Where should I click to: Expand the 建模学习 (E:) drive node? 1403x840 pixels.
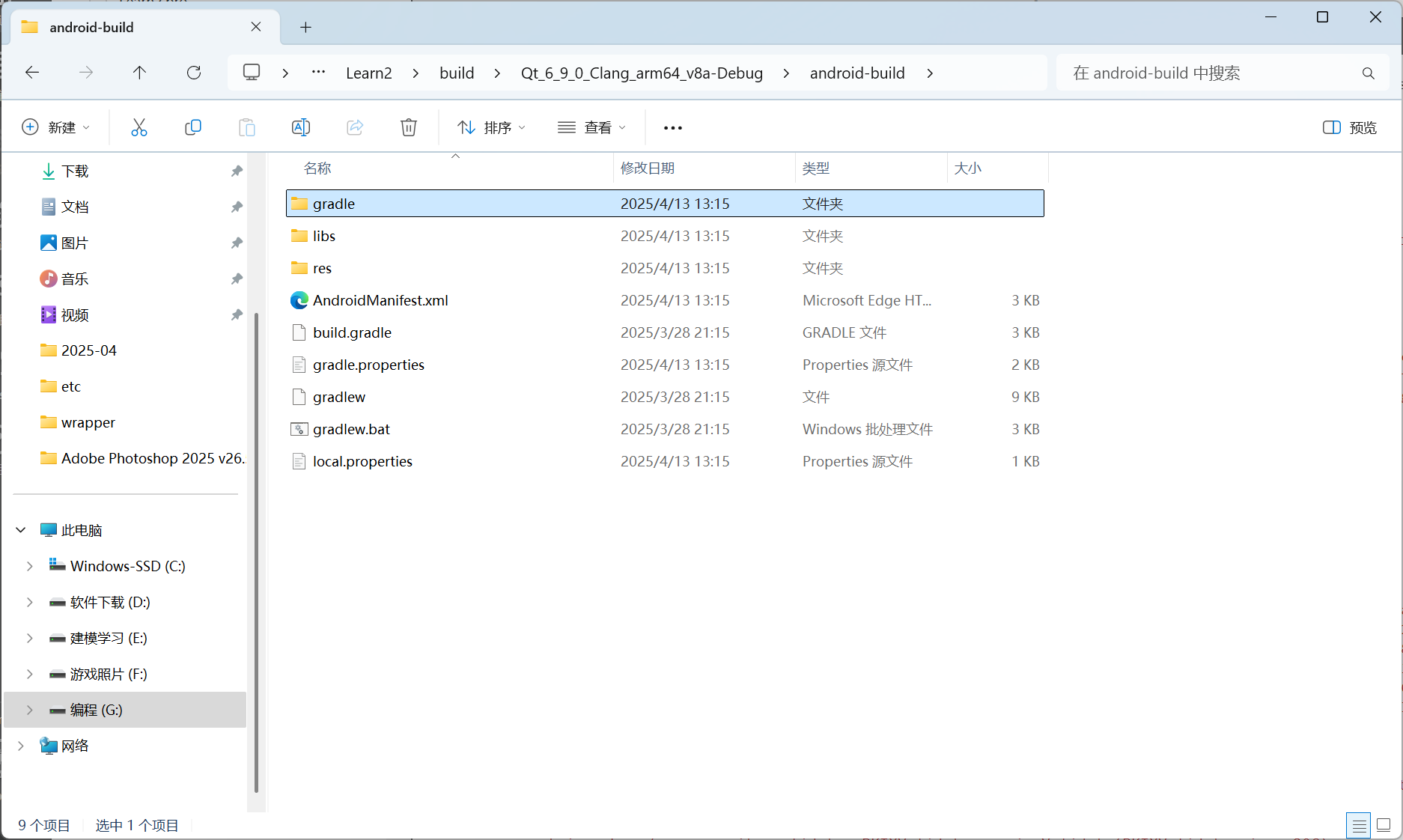(30, 638)
